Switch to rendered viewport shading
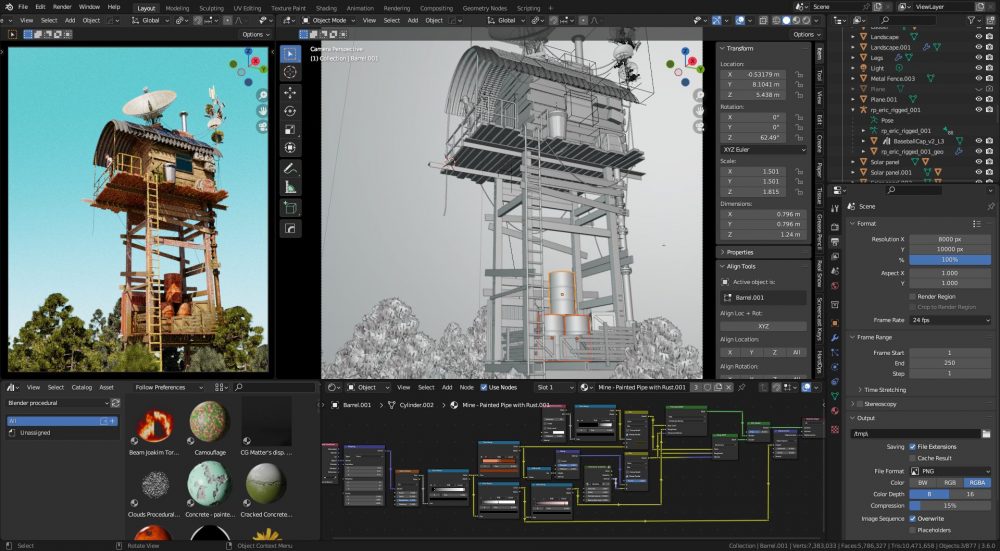Viewport: 1000px width, 551px height. 805,20
